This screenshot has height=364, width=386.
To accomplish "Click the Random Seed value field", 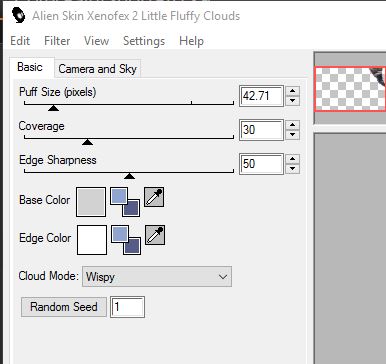I will pyautogui.click(x=127, y=307).
